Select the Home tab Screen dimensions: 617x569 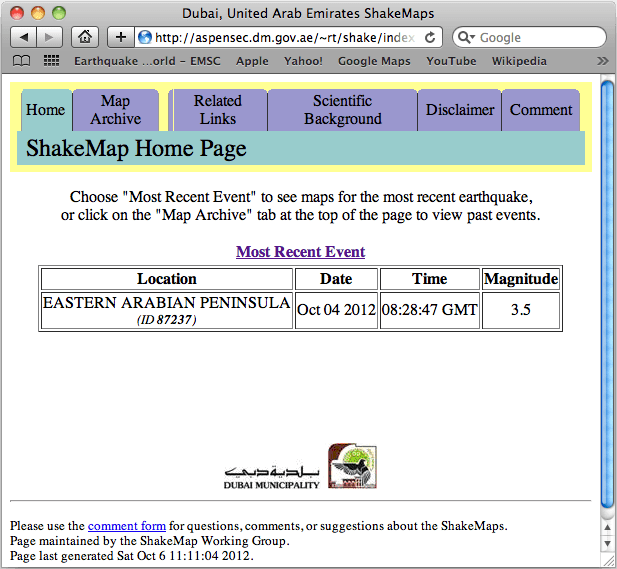tap(46, 110)
